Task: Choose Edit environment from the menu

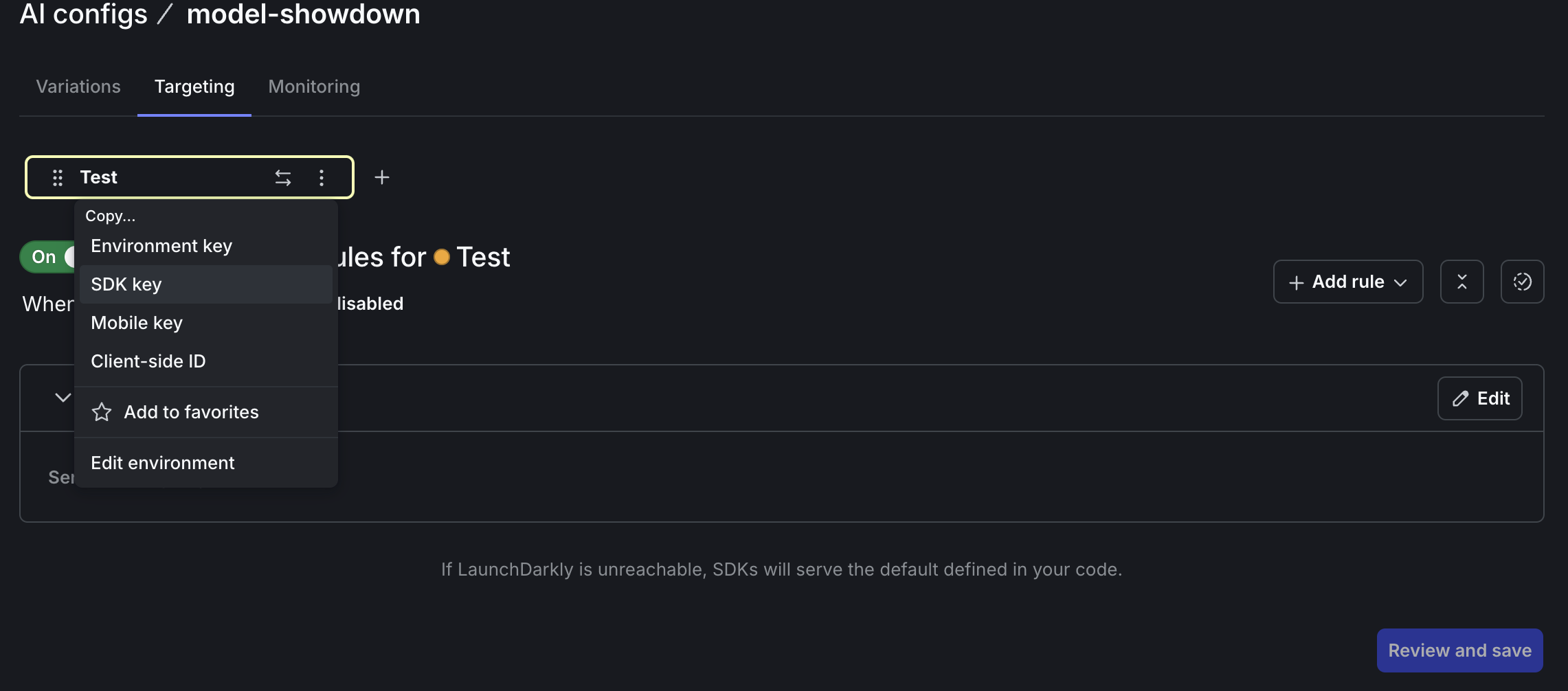Action: click(162, 462)
